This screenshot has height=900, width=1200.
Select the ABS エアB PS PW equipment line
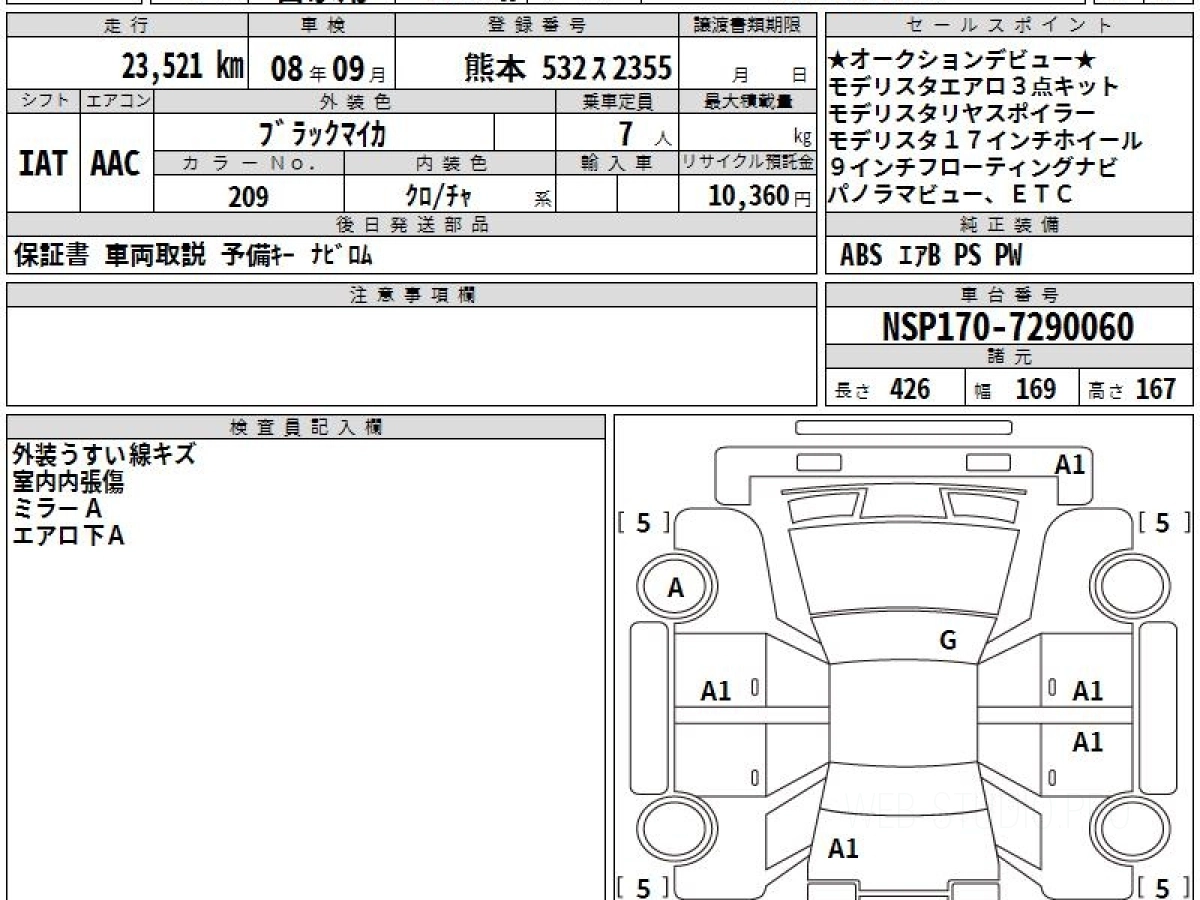[x=932, y=256]
